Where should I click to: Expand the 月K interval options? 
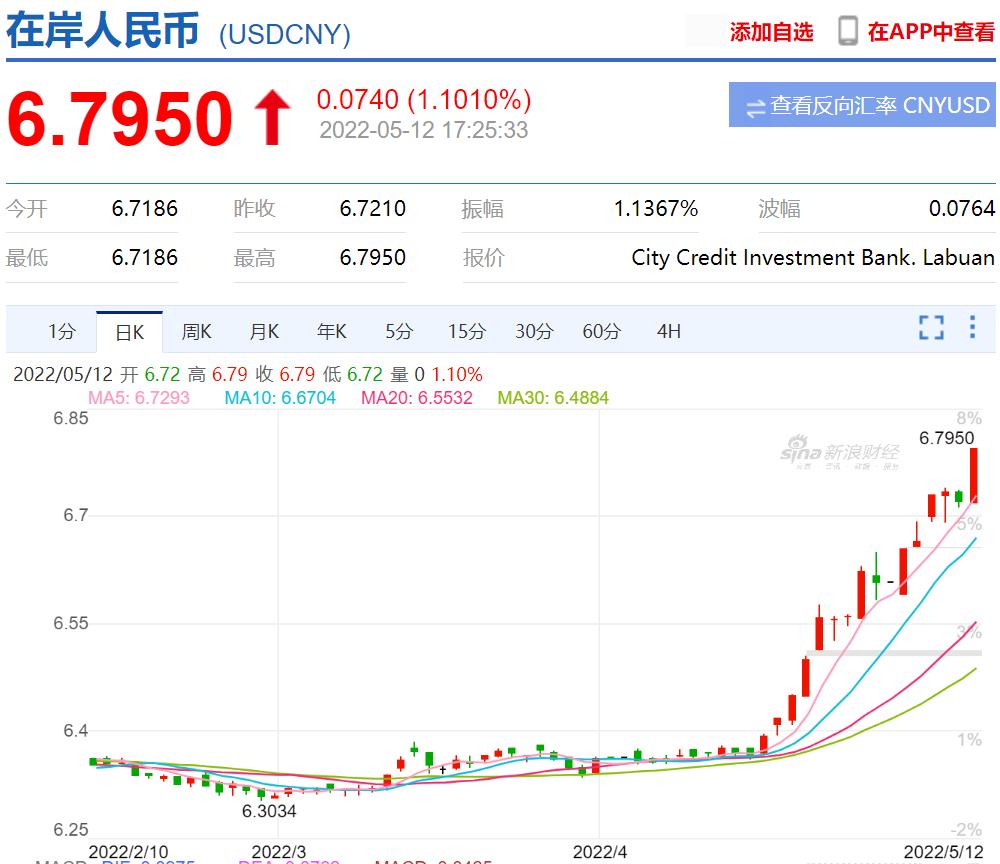coord(263,330)
